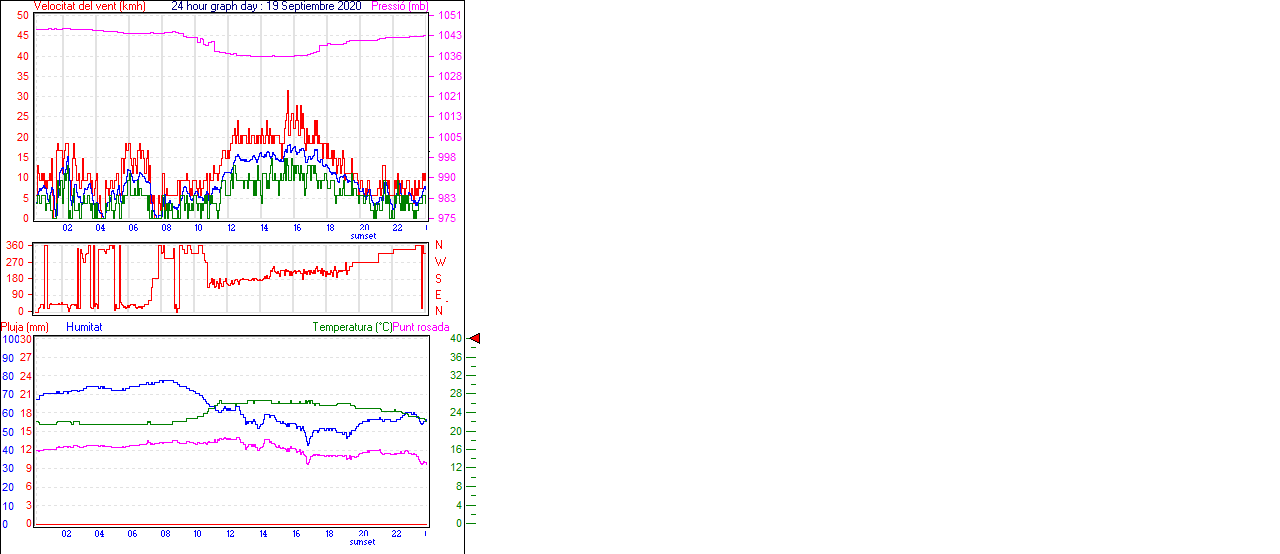Click the 'Pluja (mm)' legend label
1280x554 pixels.
(x=25, y=327)
